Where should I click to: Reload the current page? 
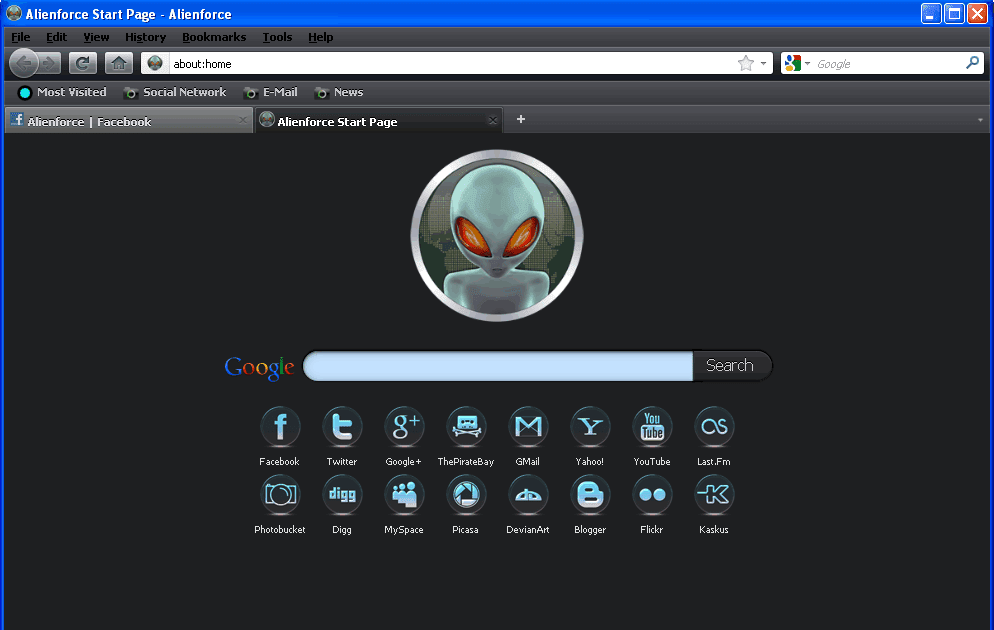(82, 63)
